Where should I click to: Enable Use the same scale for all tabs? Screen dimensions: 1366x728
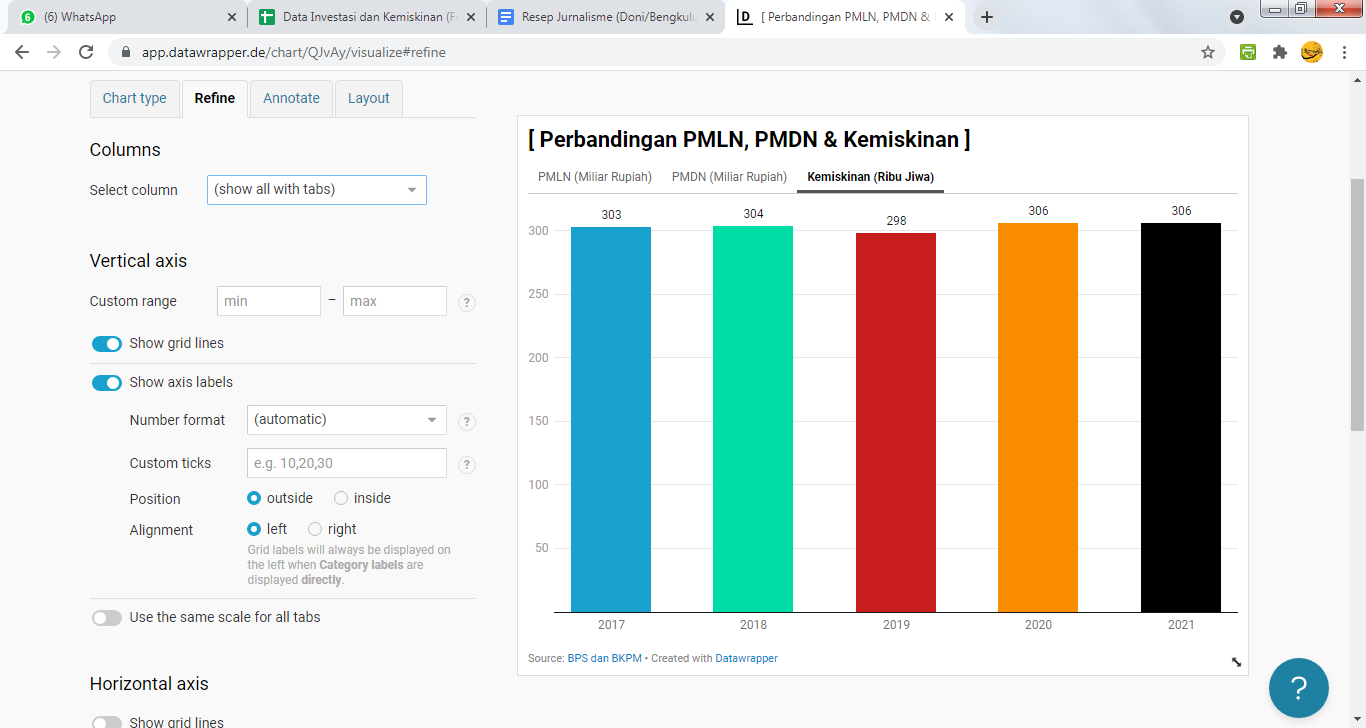[107, 618]
